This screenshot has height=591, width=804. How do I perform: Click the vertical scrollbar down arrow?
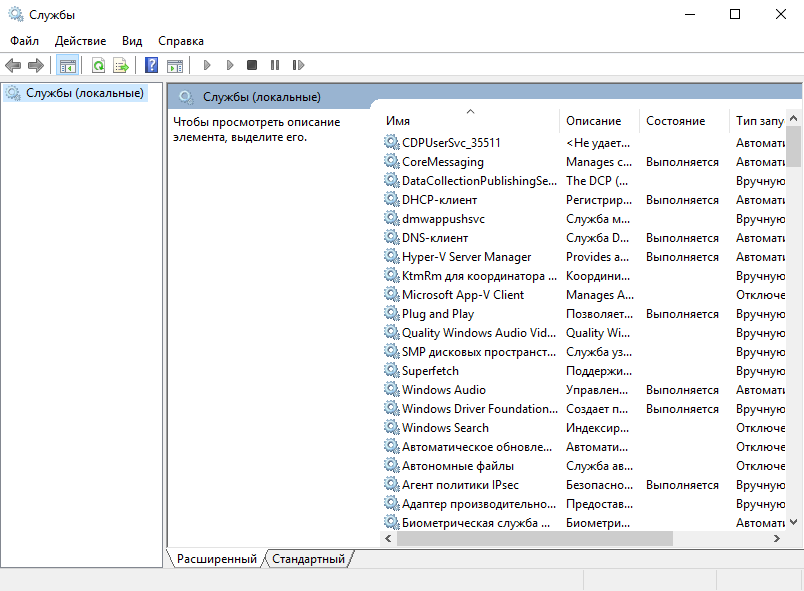(794, 522)
